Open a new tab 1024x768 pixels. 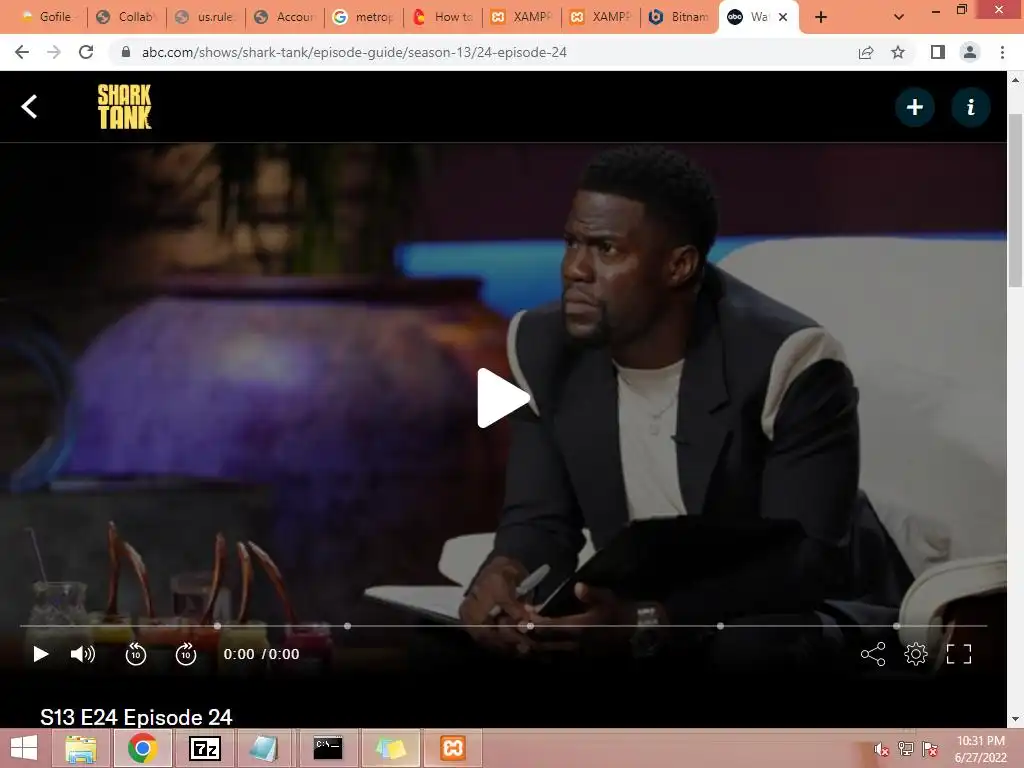click(821, 17)
